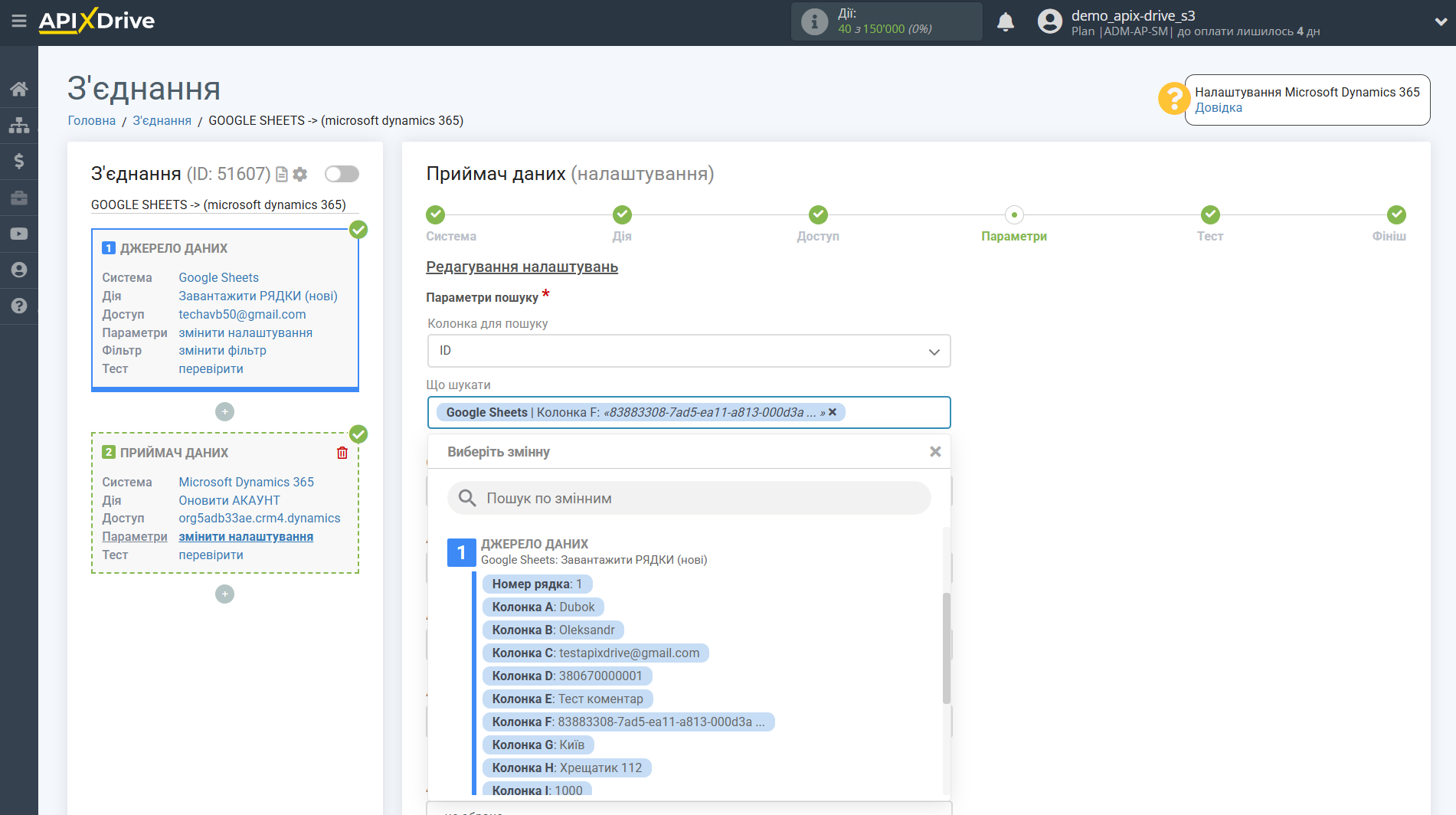Click the user avatar icon
Screen dimensions: 1456x815
pyautogui.click(x=1050, y=21)
